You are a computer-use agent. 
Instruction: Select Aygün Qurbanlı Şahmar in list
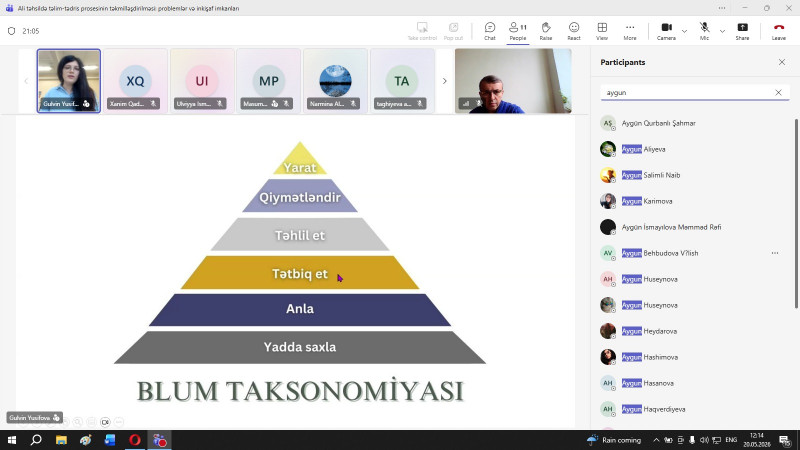click(694, 123)
